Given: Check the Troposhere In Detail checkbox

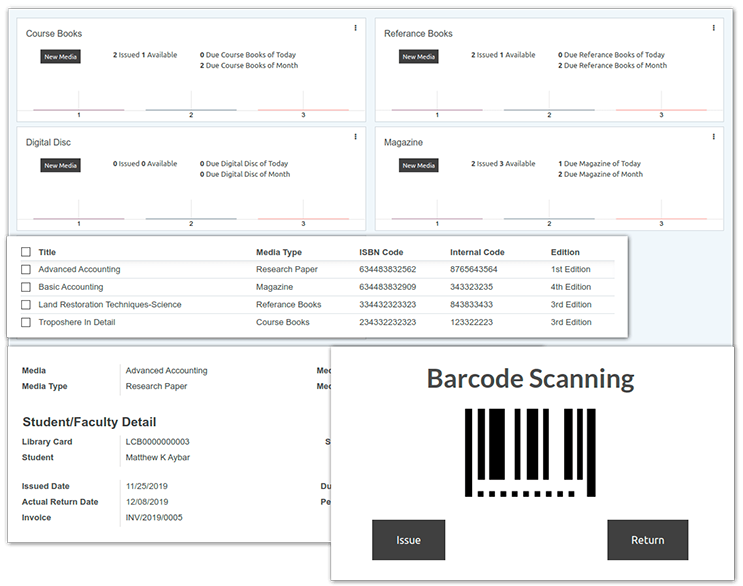Looking at the screenshot, I should [x=26, y=322].
